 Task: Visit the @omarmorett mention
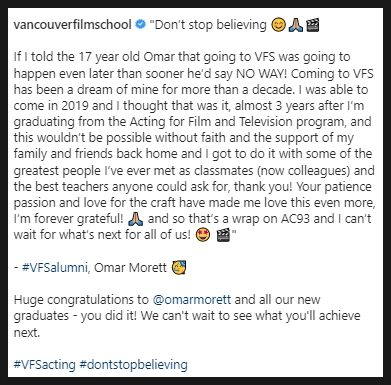pos(192,299)
